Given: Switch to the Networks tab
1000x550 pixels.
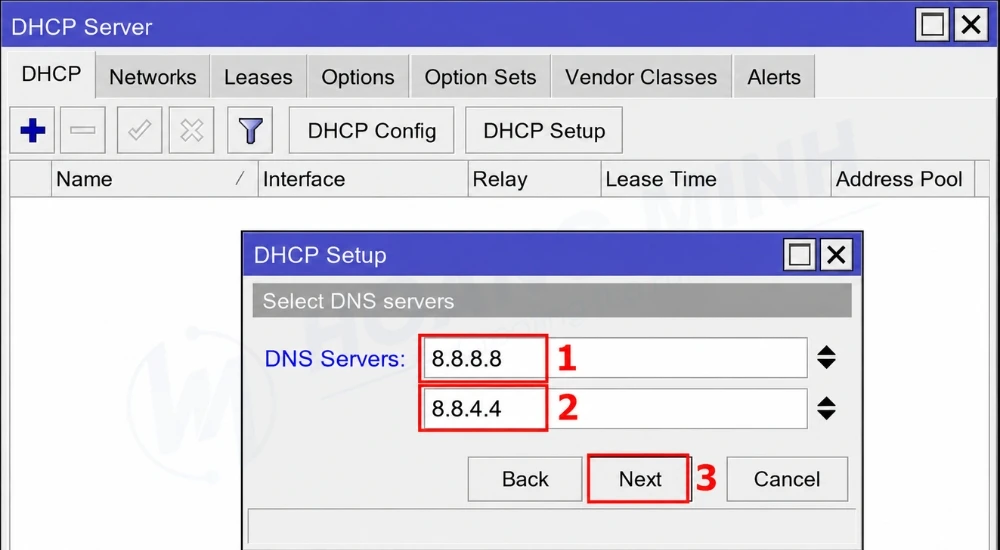Looking at the screenshot, I should [152, 77].
